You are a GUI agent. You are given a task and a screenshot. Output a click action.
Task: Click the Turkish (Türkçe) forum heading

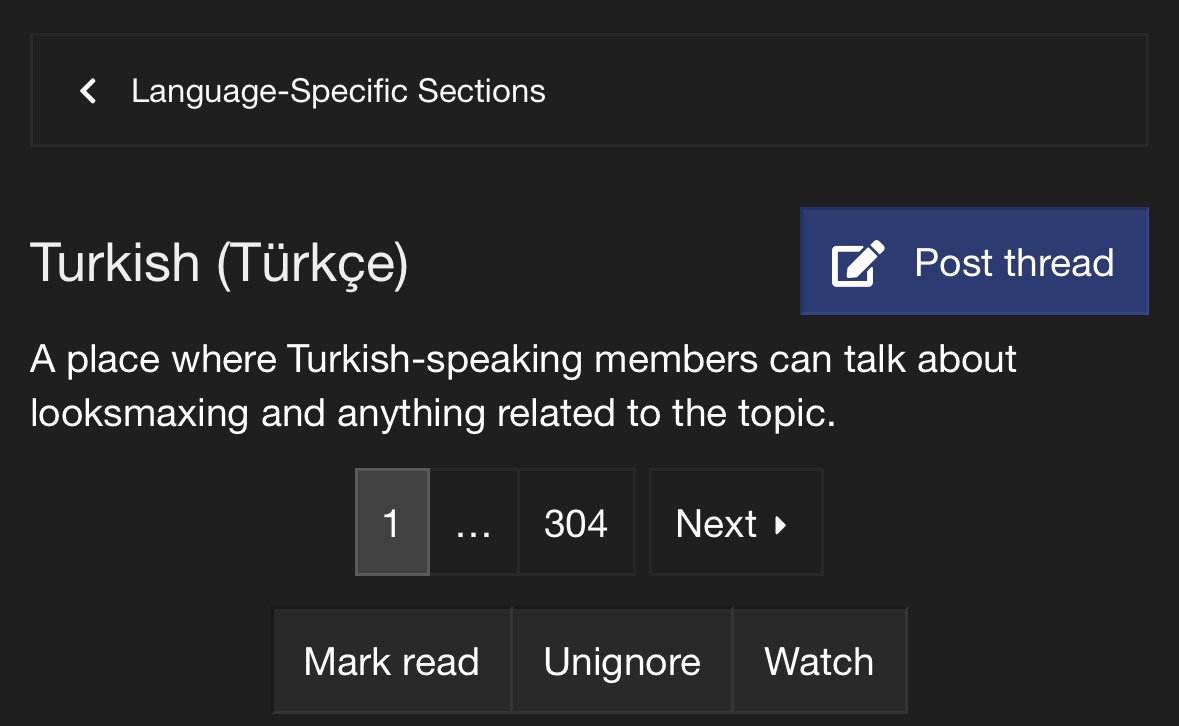pyautogui.click(x=219, y=263)
